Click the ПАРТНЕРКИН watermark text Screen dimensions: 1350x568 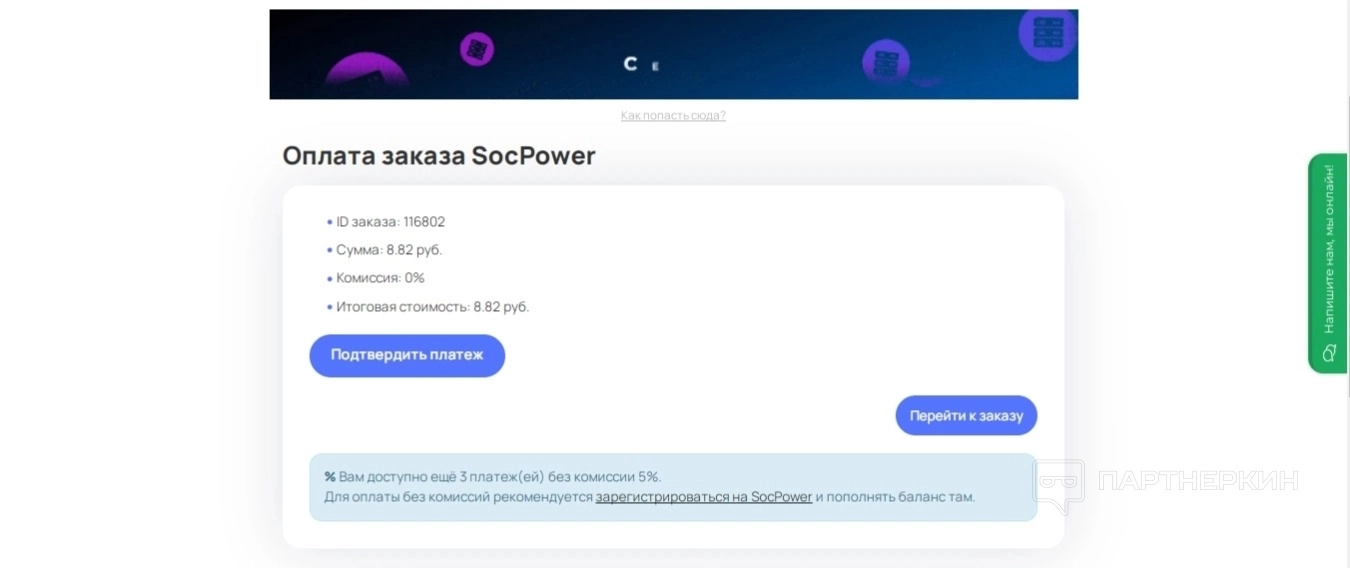coord(1197,481)
